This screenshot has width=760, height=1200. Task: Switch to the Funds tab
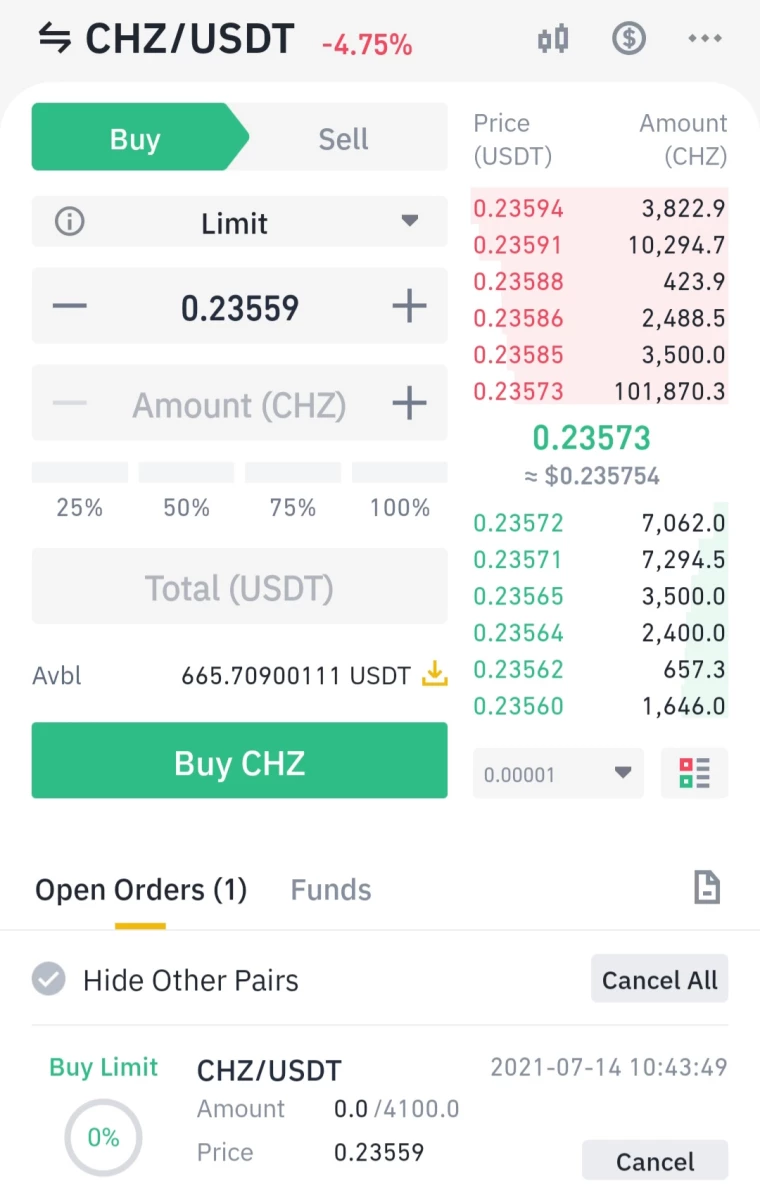click(331, 890)
